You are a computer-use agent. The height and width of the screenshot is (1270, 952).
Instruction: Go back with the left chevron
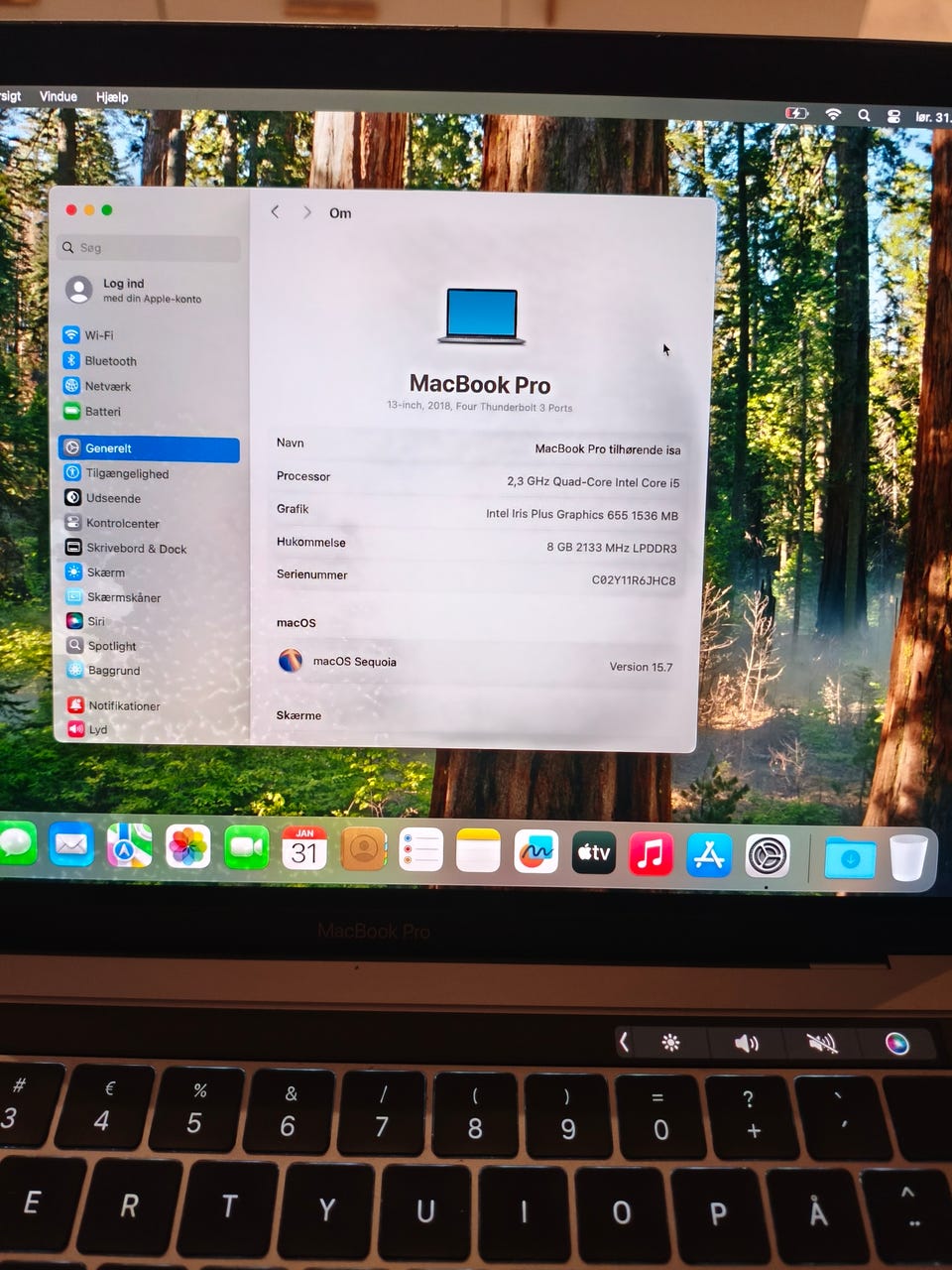pyautogui.click(x=275, y=212)
